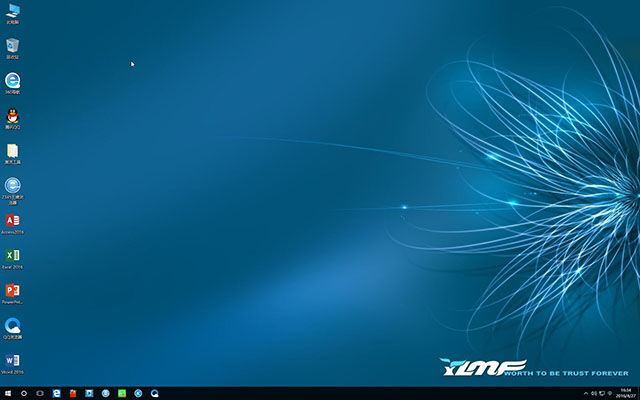This screenshot has width=640, height=400.
Task: Open the Windows Start menu
Action: 7,393
